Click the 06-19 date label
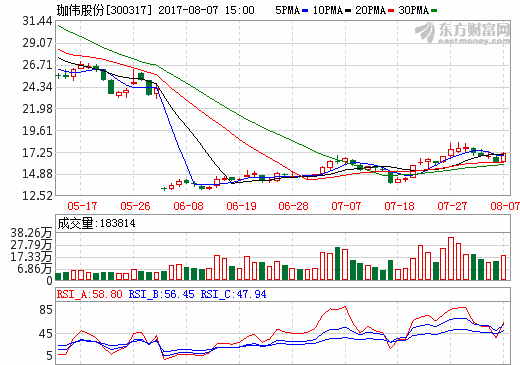520x365 pixels. point(241,206)
